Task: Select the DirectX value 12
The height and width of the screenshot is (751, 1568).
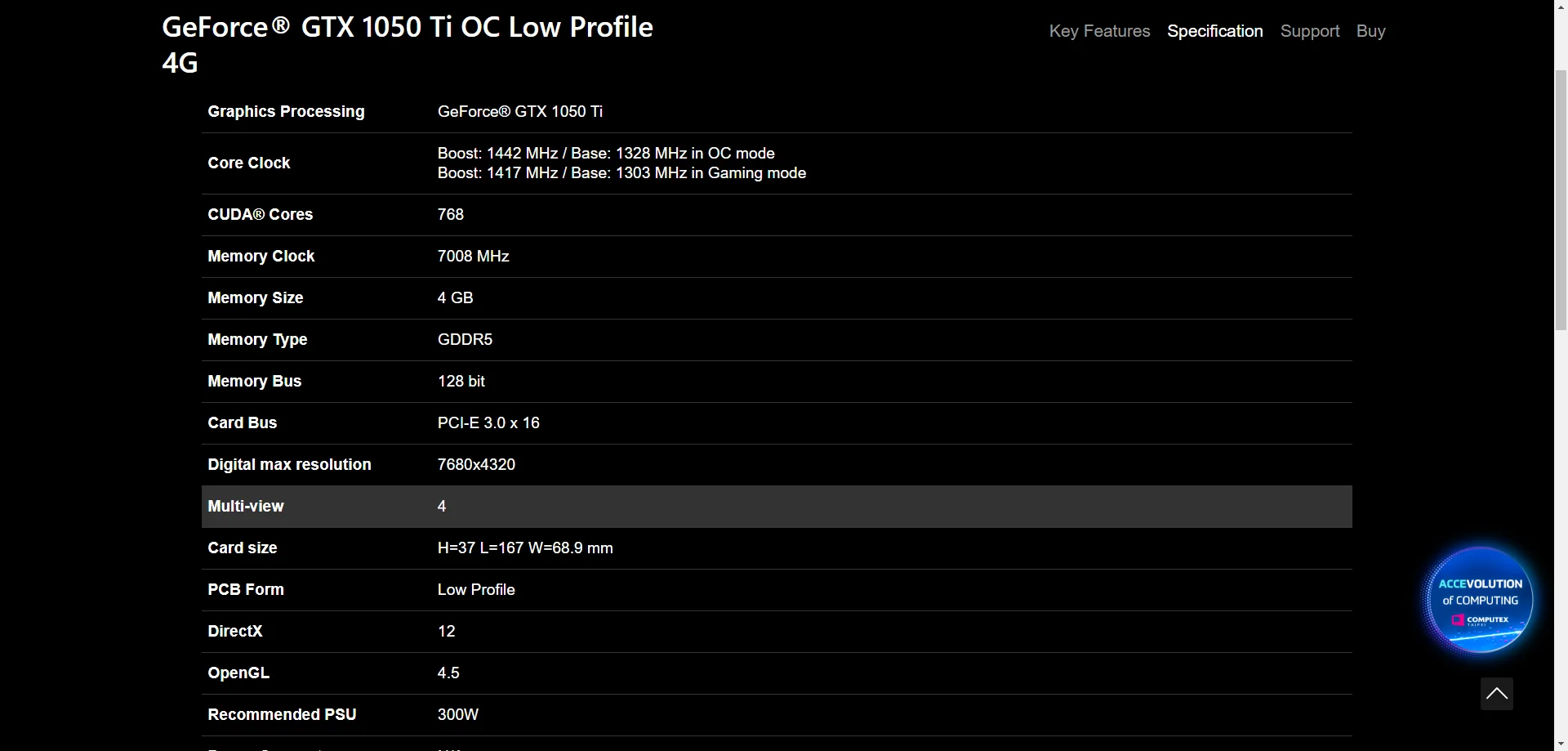Action: (447, 631)
